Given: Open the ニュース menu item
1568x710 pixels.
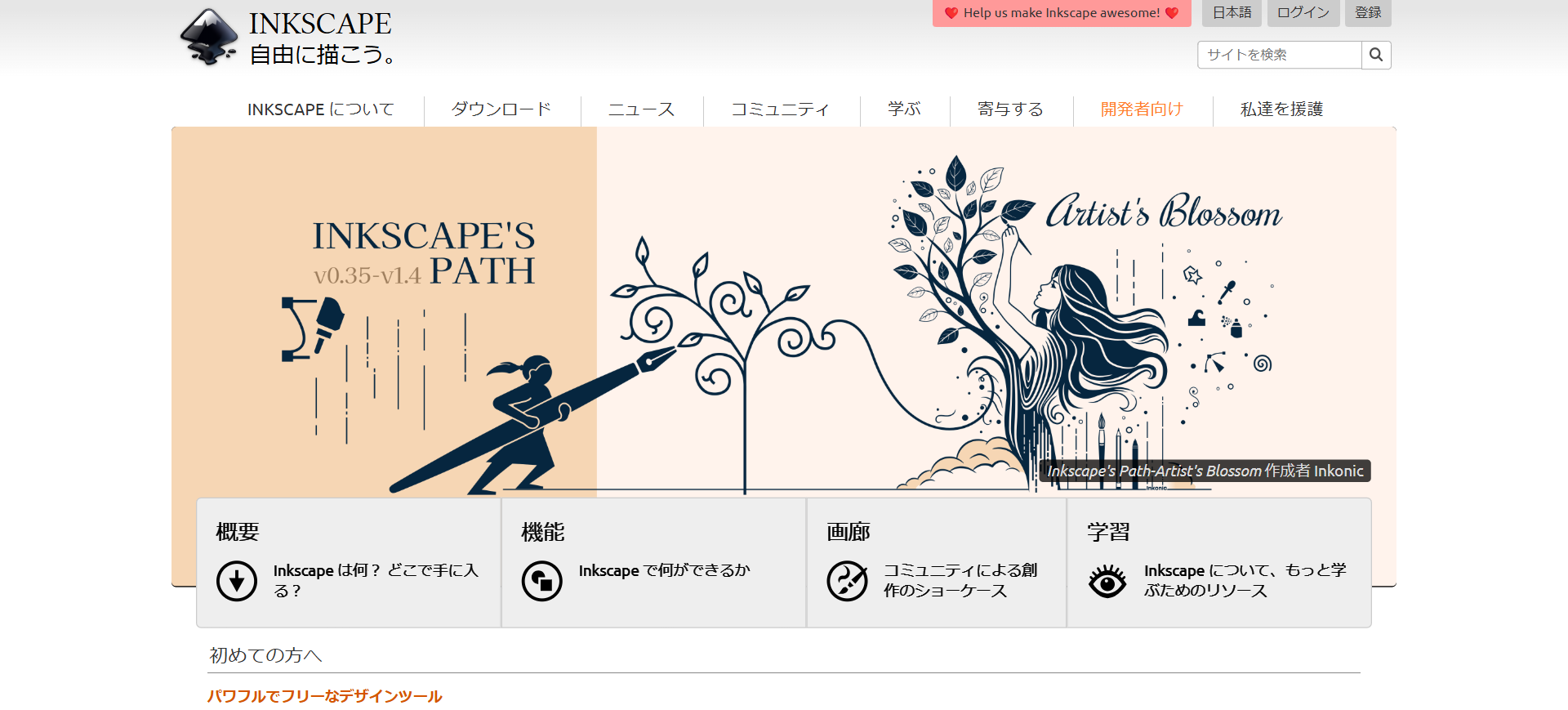Looking at the screenshot, I should [642, 109].
